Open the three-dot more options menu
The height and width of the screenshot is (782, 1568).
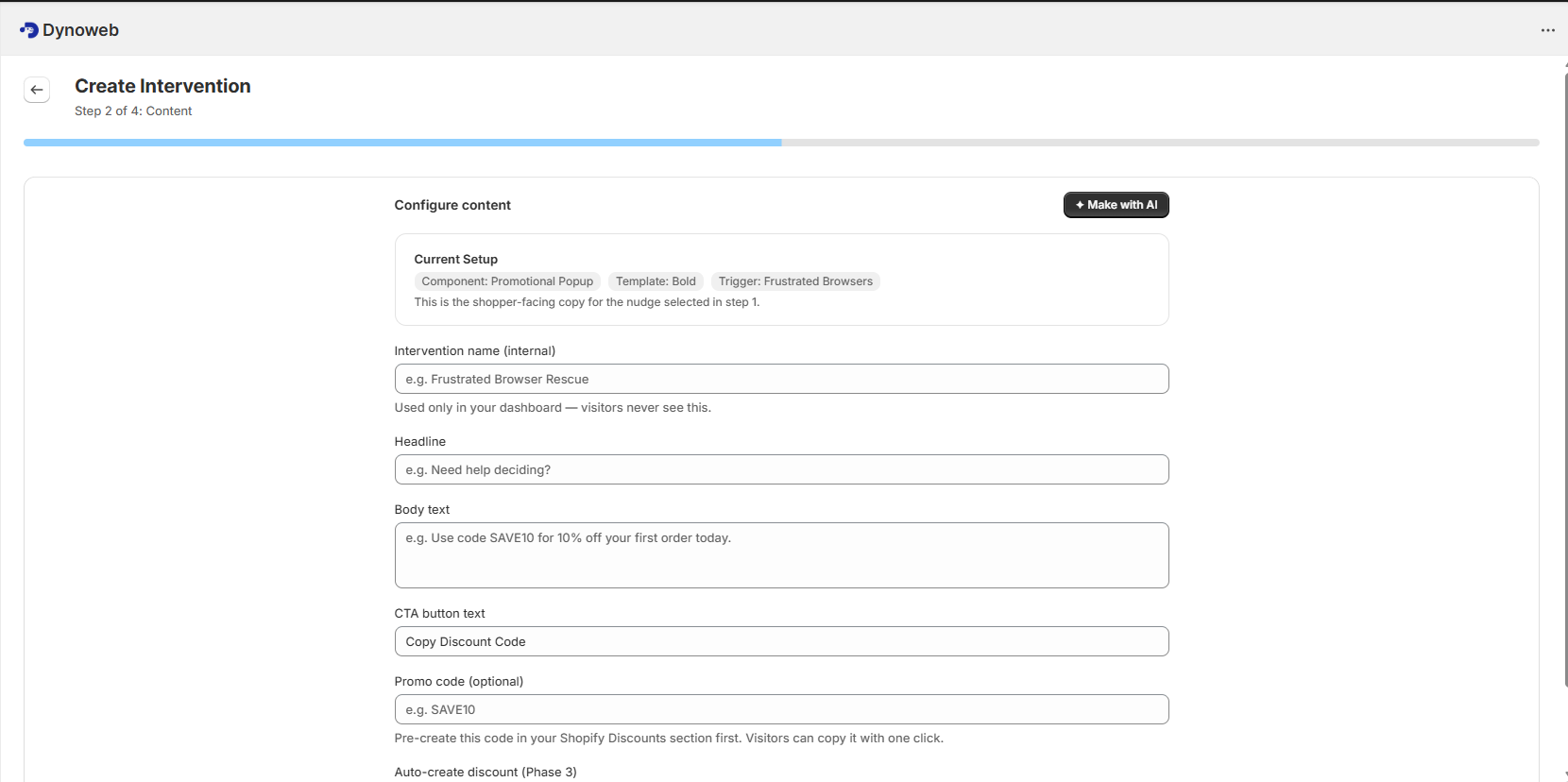(1547, 30)
